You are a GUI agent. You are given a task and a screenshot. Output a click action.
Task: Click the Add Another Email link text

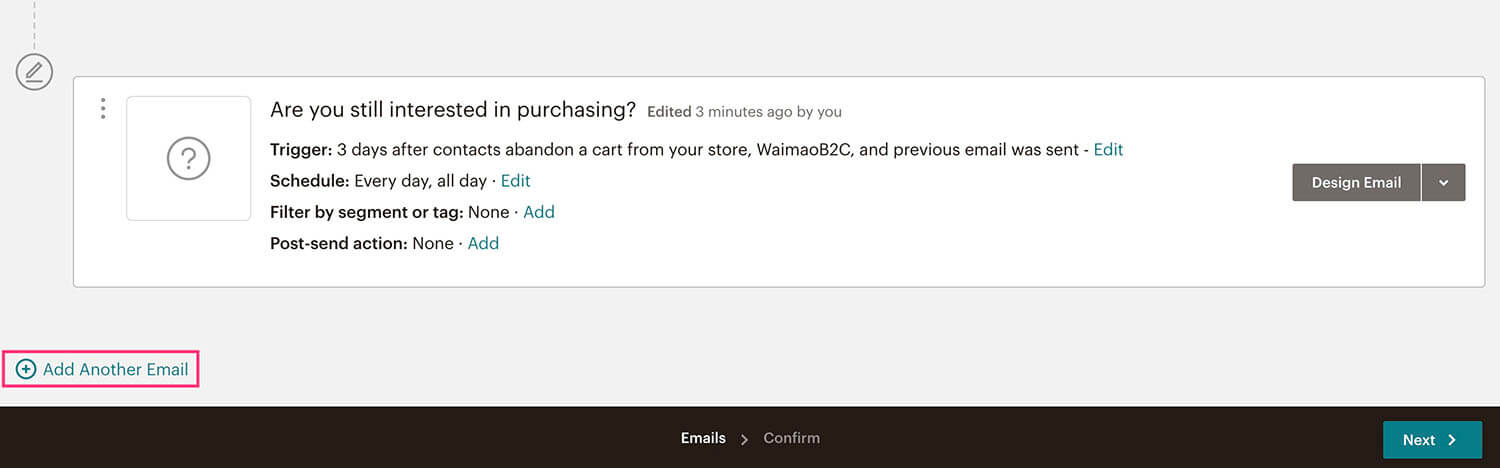tap(115, 369)
